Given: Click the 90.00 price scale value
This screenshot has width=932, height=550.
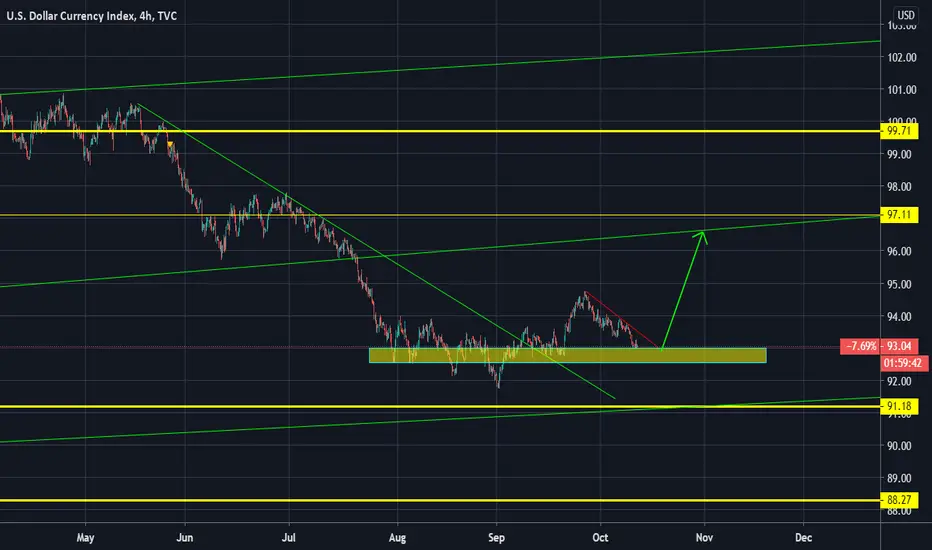Looking at the screenshot, I should click(x=899, y=446).
